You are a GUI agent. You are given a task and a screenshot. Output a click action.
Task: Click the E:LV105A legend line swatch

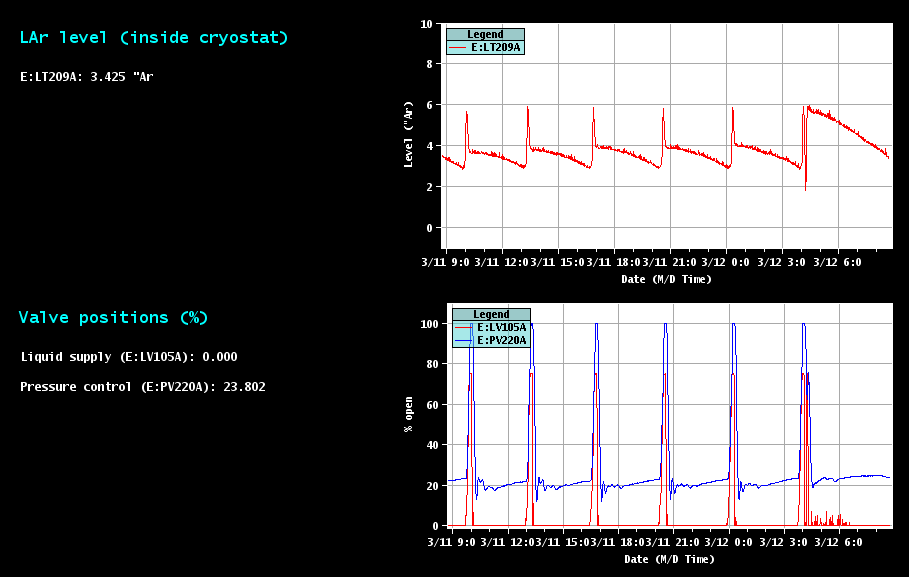click(x=464, y=327)
